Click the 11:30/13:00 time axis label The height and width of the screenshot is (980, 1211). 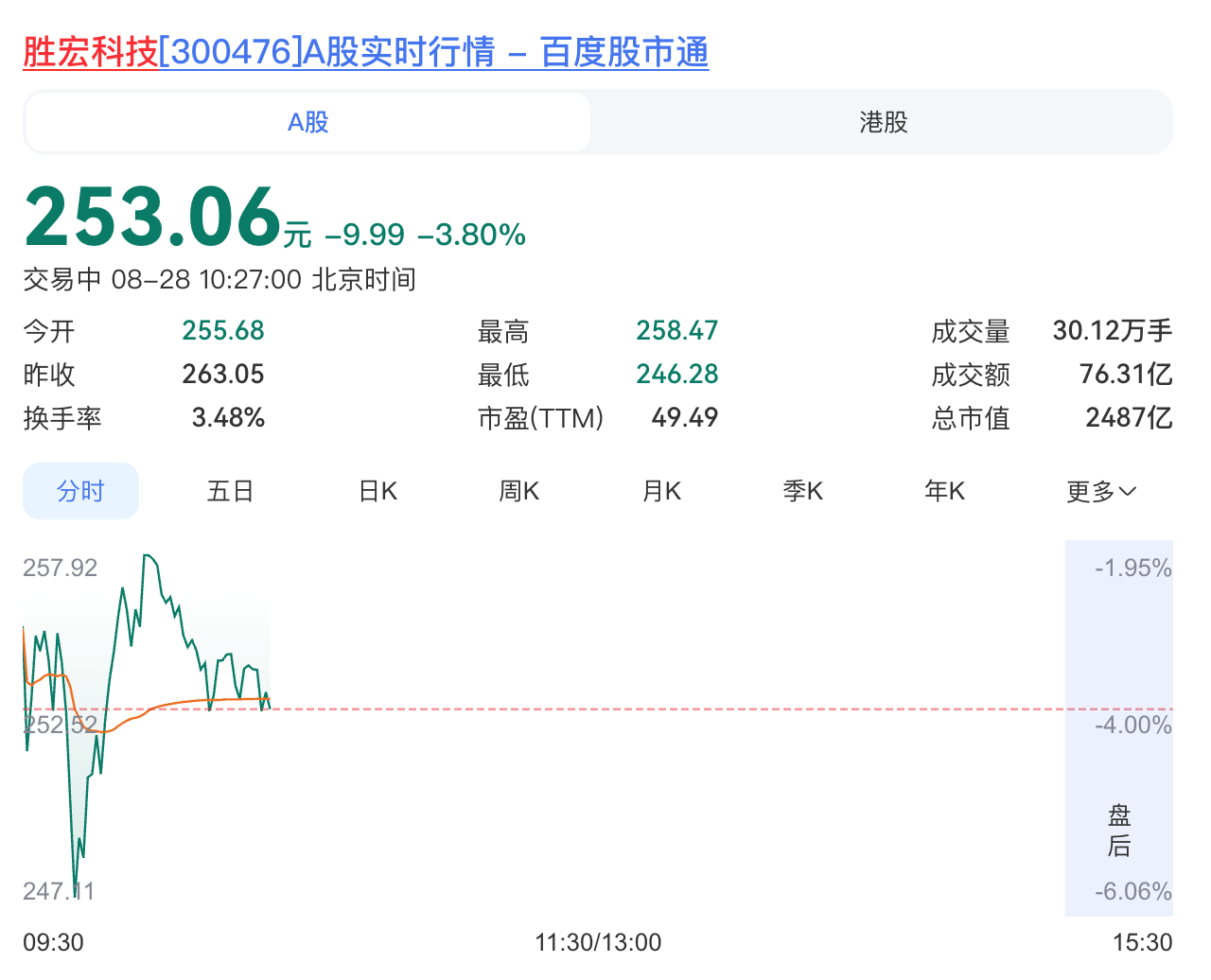coord(598,942)
